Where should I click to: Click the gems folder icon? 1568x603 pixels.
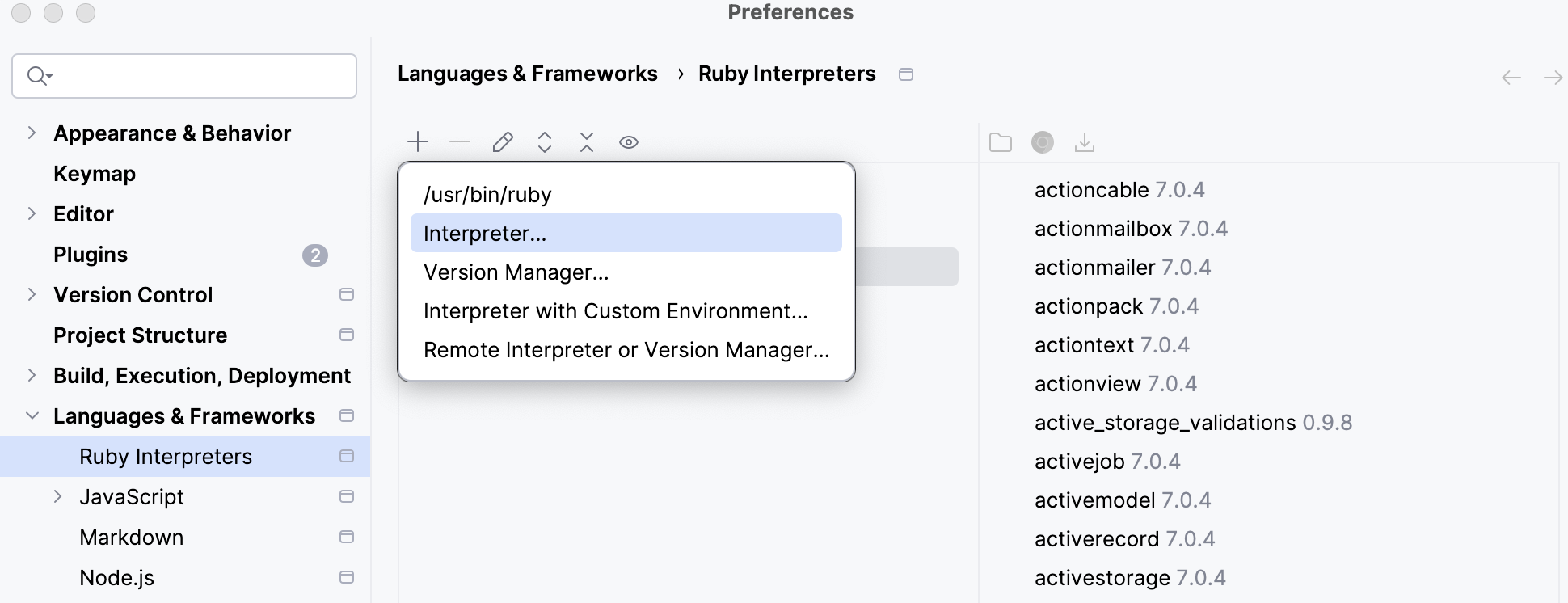pyautogui.click(x=1001, y=143)
